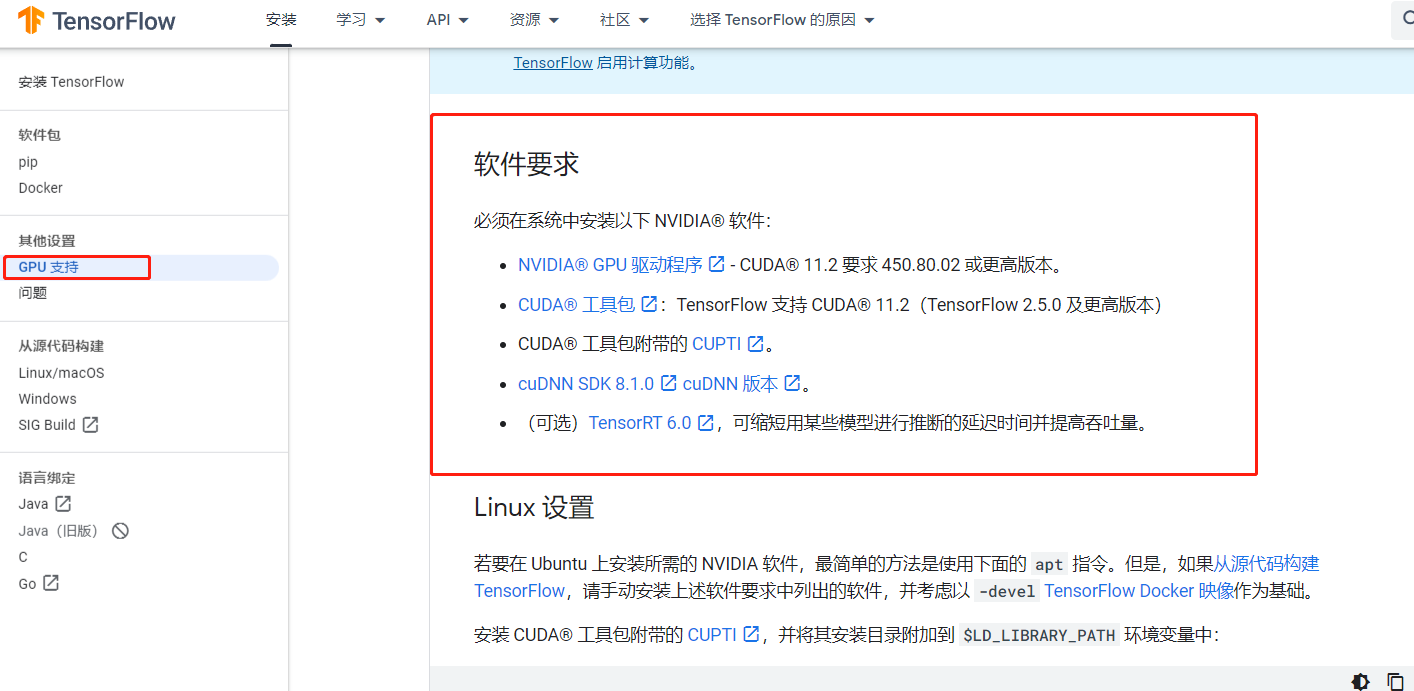This screenshot has width=1414, height=691.
Task: Click the Linux 设置 heading
Action: [x=534, y=507]
